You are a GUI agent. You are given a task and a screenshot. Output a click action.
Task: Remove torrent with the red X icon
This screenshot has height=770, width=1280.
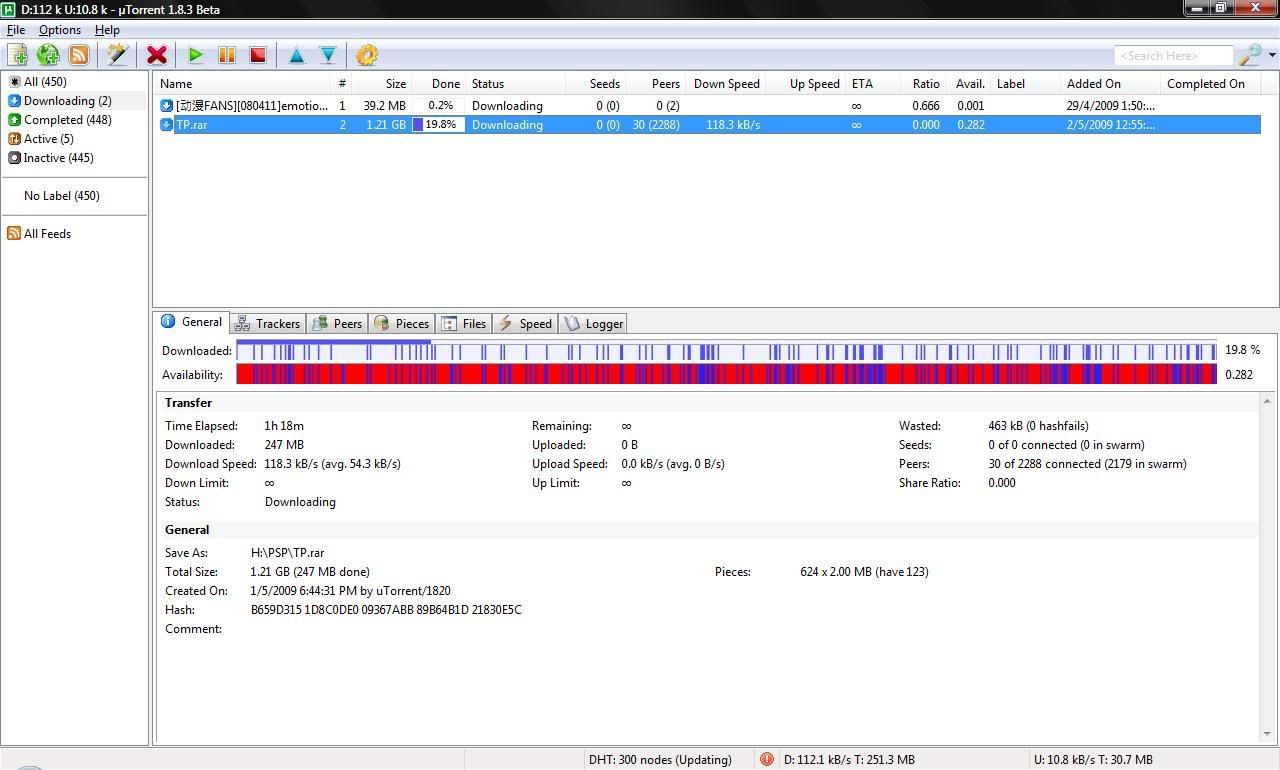click(x=156, y=55)
